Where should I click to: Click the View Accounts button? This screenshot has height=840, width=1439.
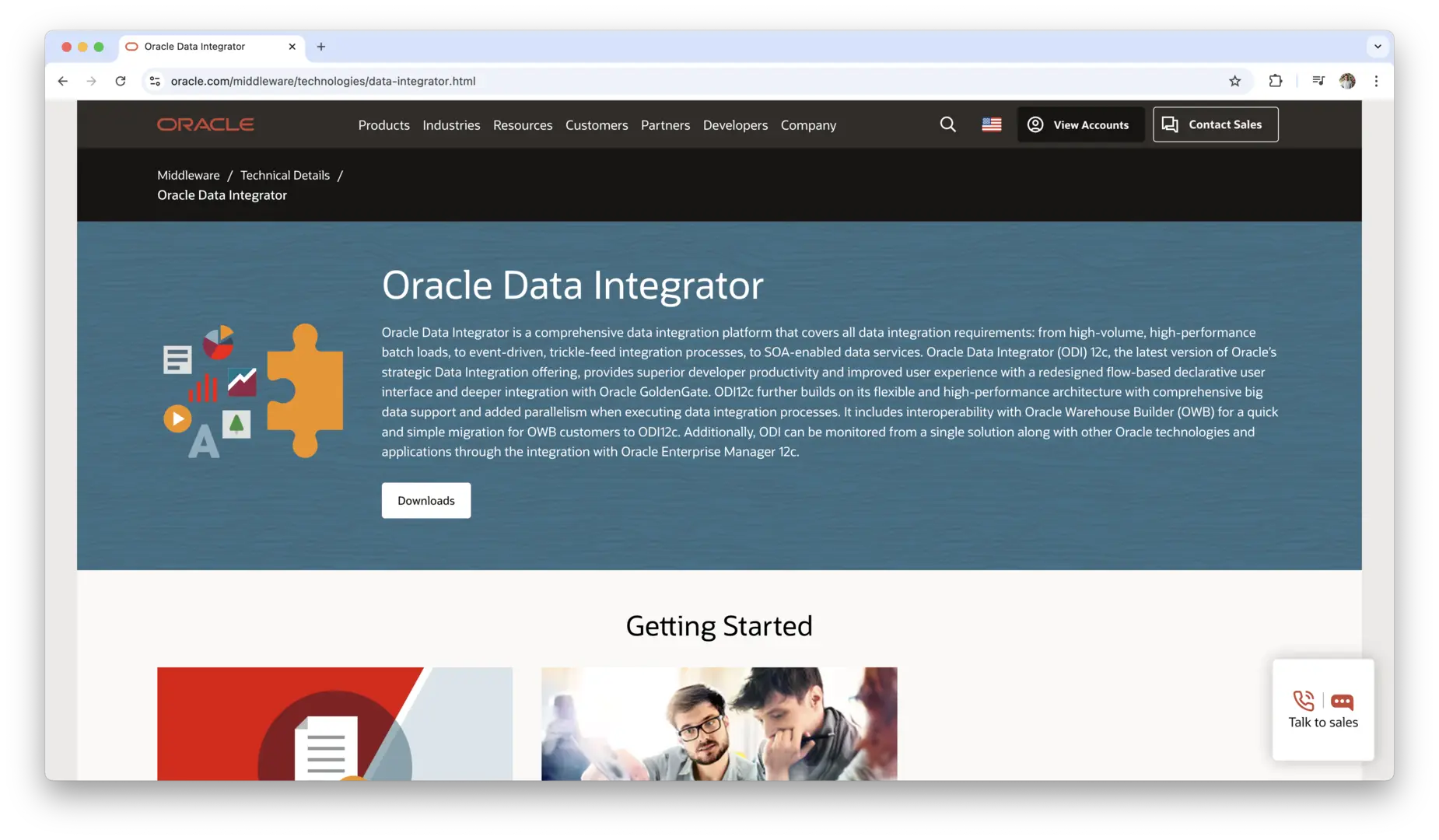coord(1080,124)
